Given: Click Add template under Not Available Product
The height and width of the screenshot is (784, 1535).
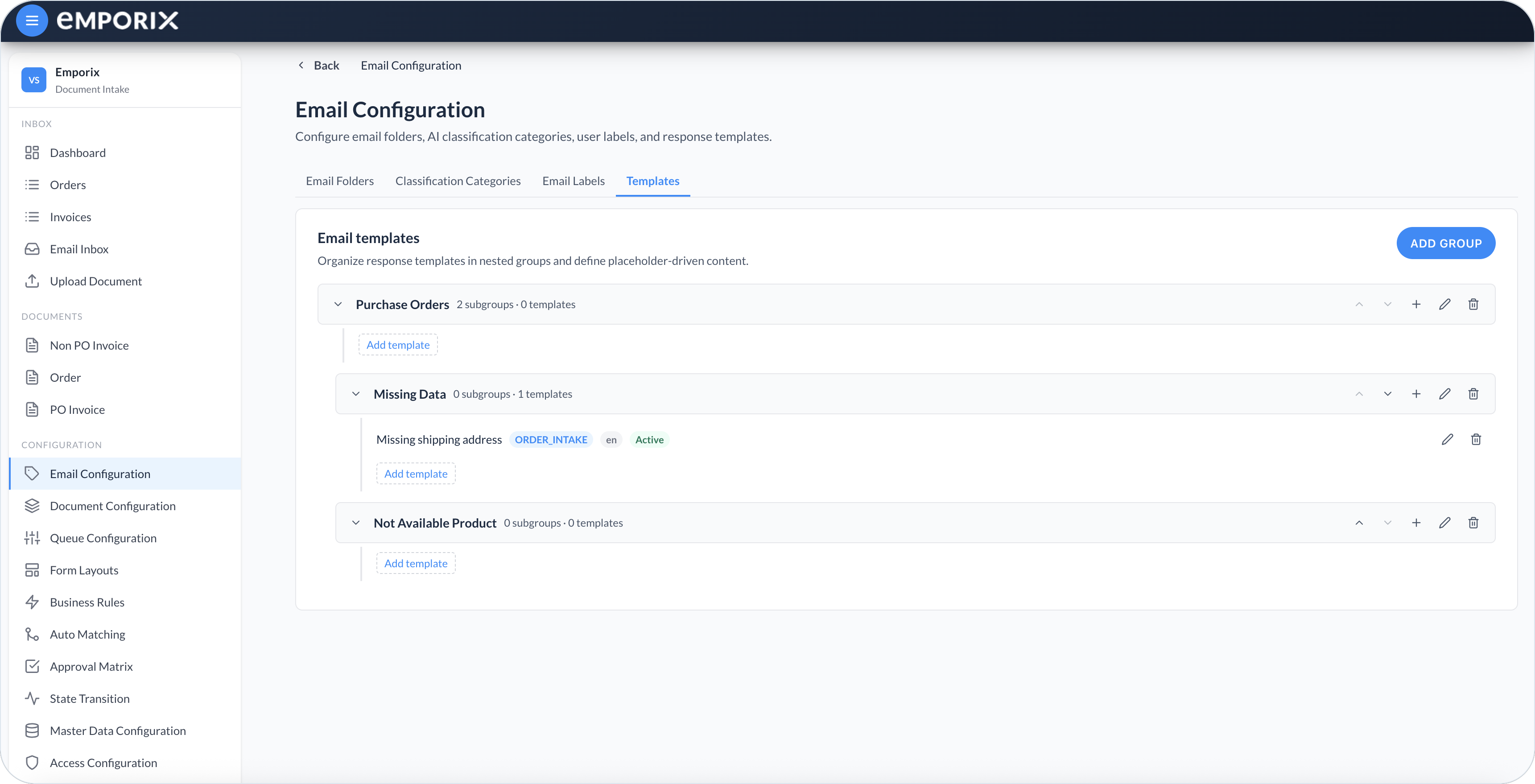Looking at the screenshot, I should point(416,564).
